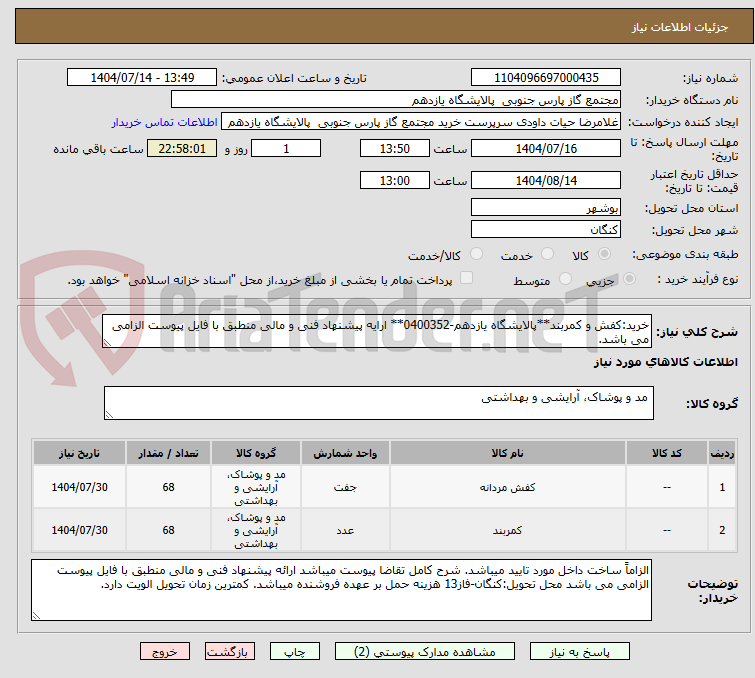Click the remaining time field 22:58:01
Image resolution: width=755 pixels, height=678 pixels.
(x=182, y=148)
